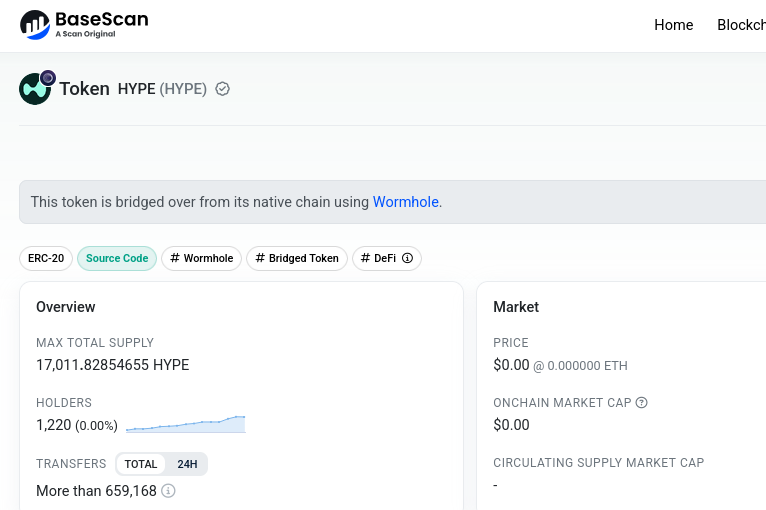766x510 pixels.
Task: Click the Onchain Market Cap help icon
Action: (x=642, y=403)
